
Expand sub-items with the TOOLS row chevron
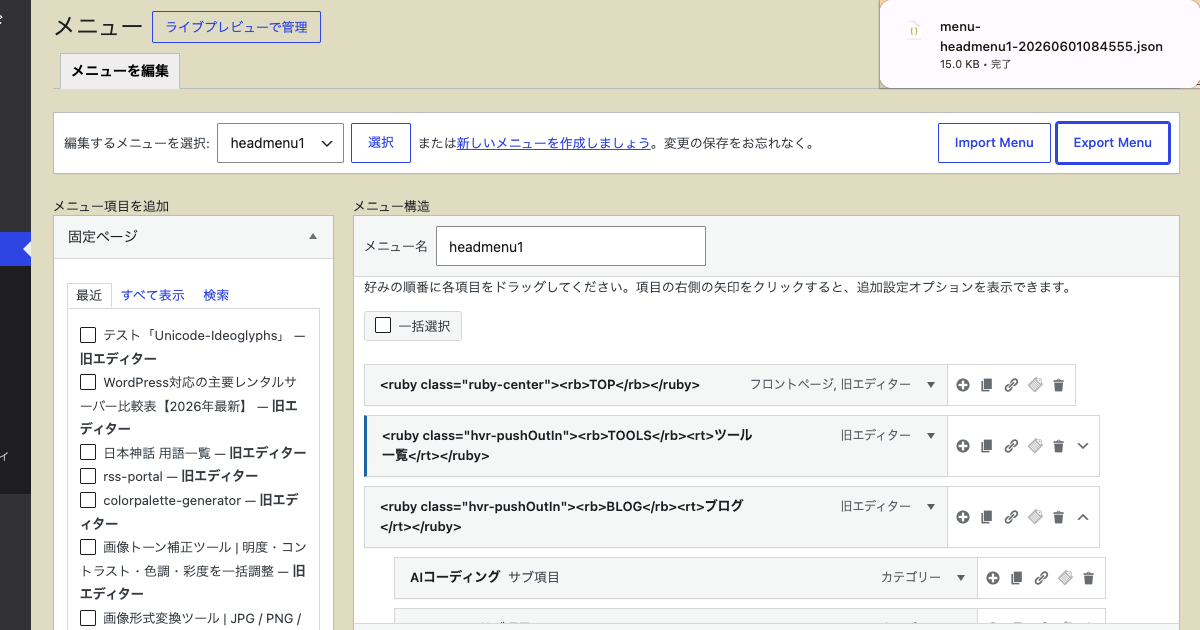point(1083,446)
